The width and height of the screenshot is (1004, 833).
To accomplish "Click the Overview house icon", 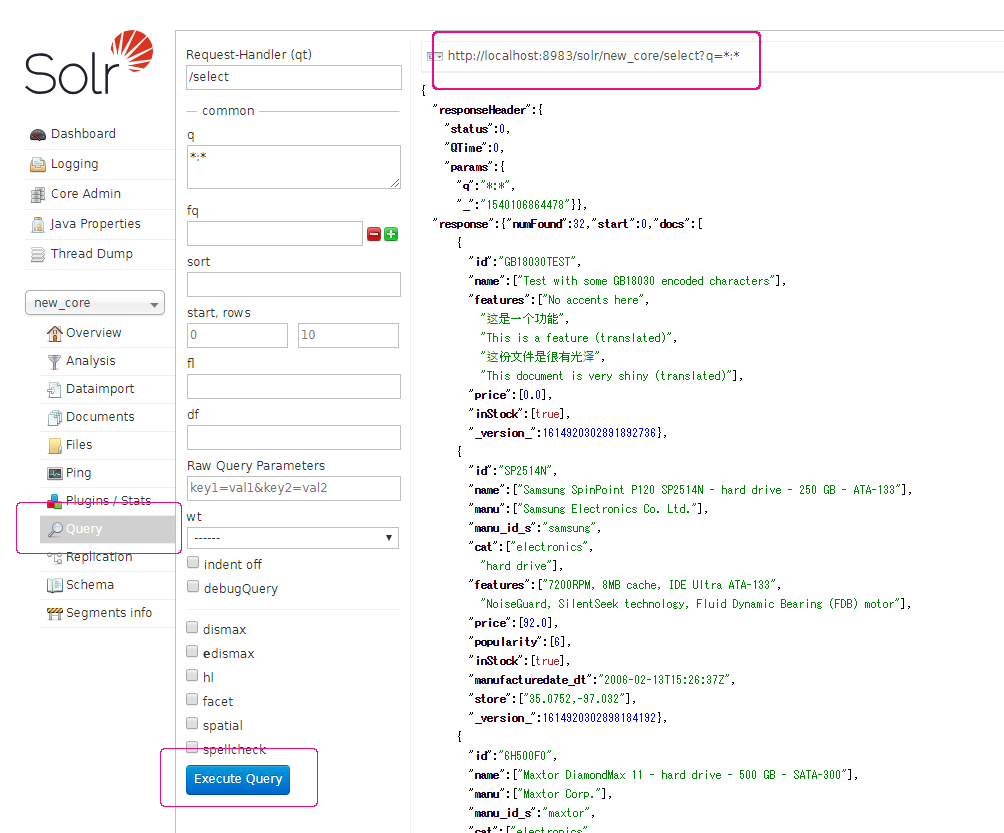I will click(54, 333).
